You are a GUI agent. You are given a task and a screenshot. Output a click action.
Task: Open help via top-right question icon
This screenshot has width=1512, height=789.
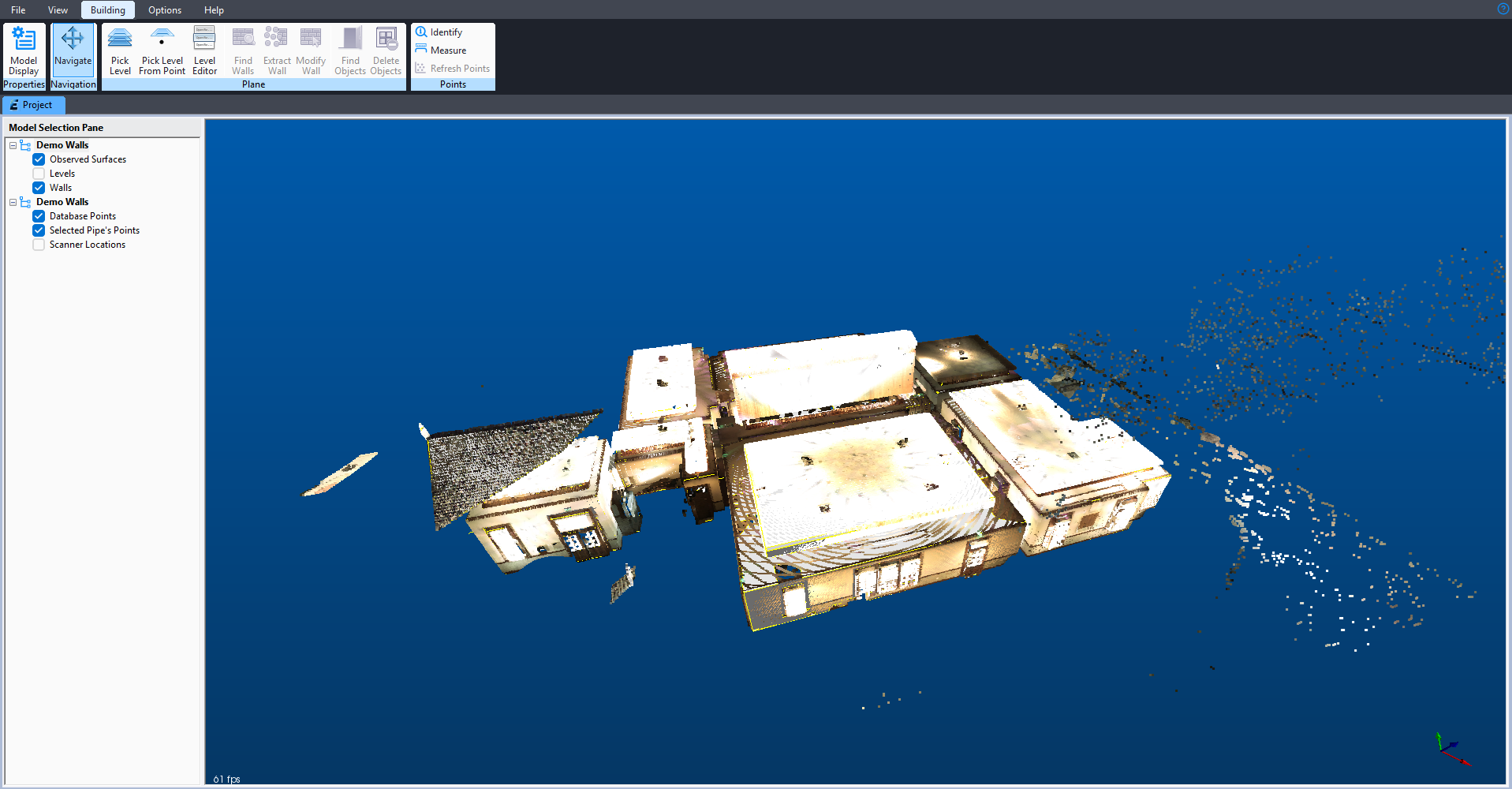click(1503, 9)
